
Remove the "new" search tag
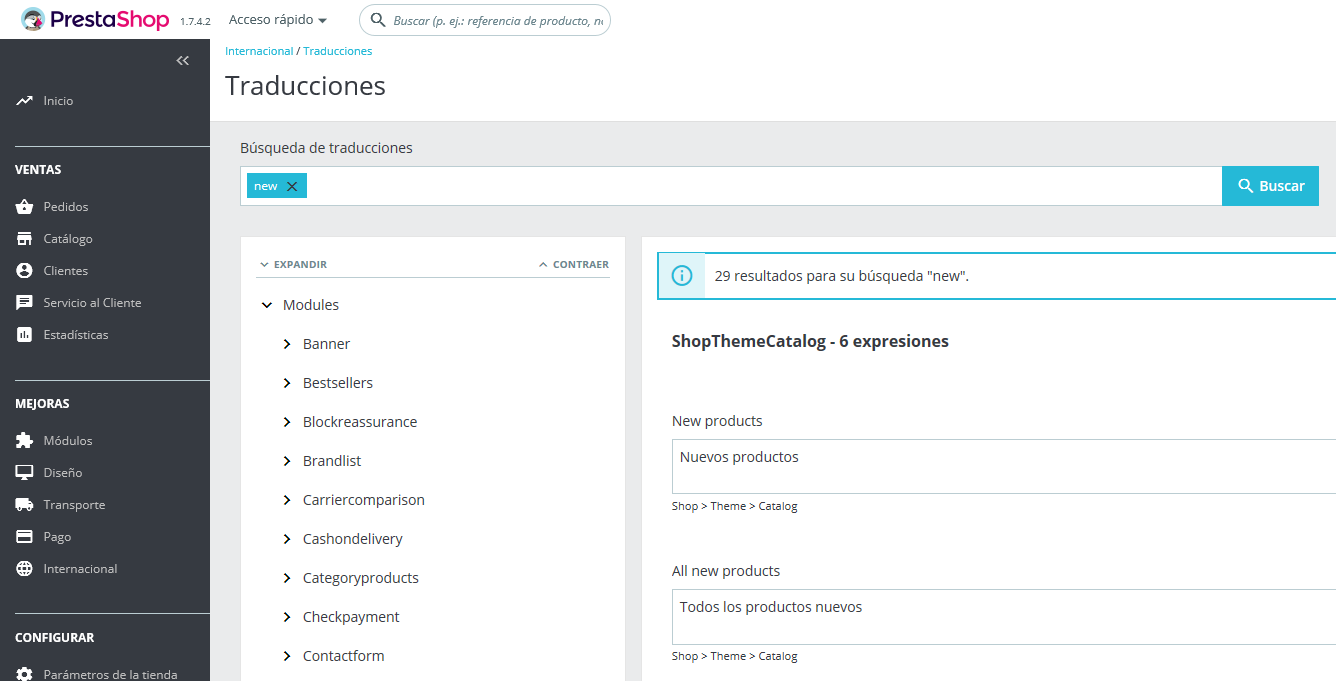[292, 187]
